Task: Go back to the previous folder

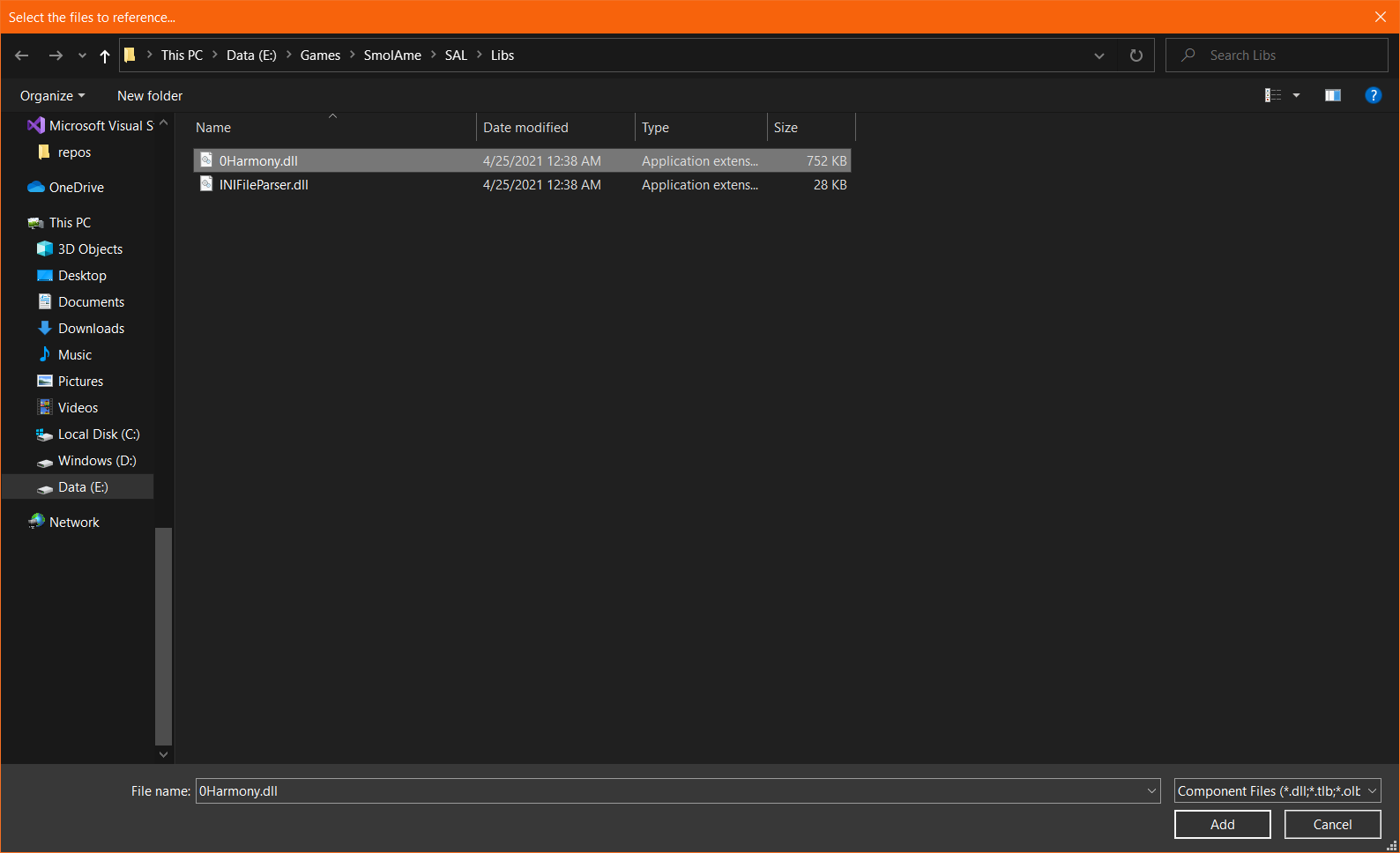Action: coord(22,56)
